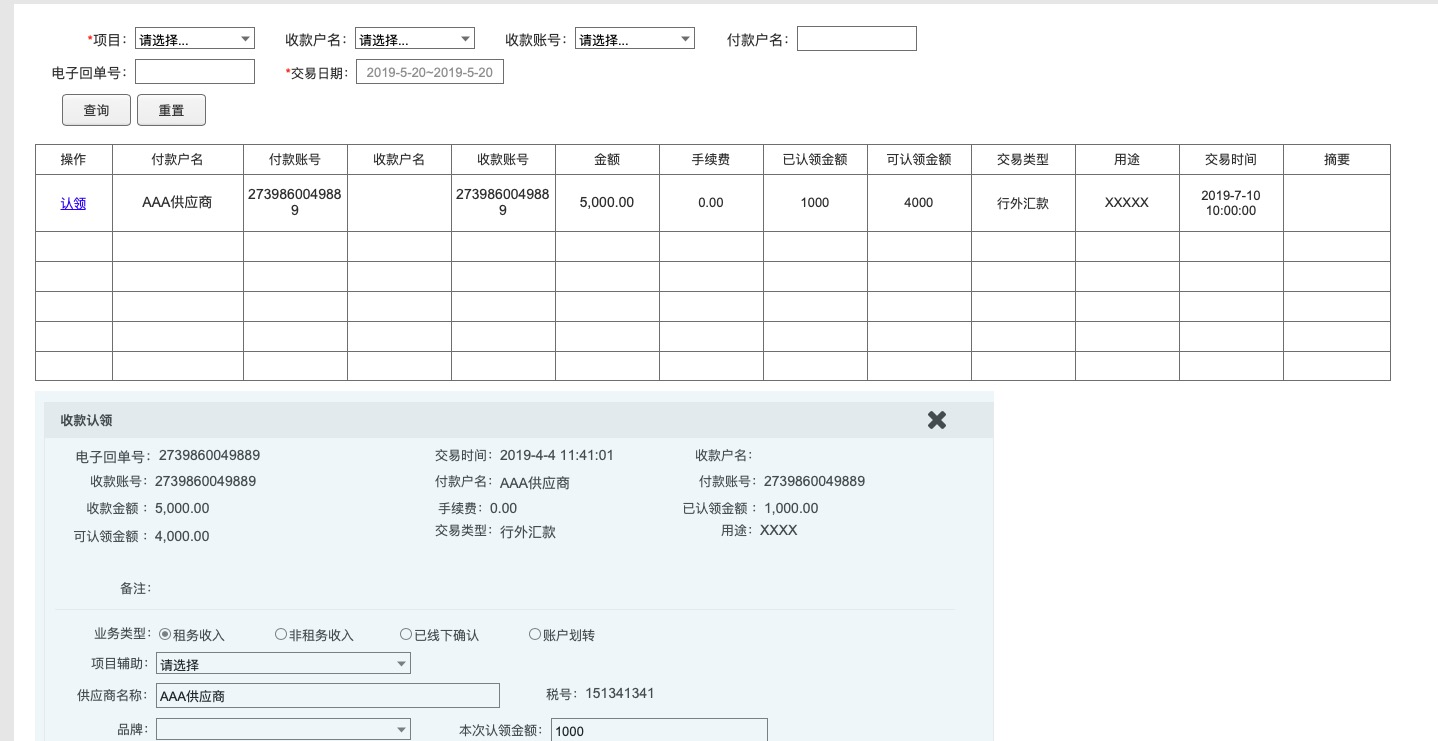Open the 认领 link in first row
Image resolution: width=1438 pixels, height=741 pixels.
(73, 203)
